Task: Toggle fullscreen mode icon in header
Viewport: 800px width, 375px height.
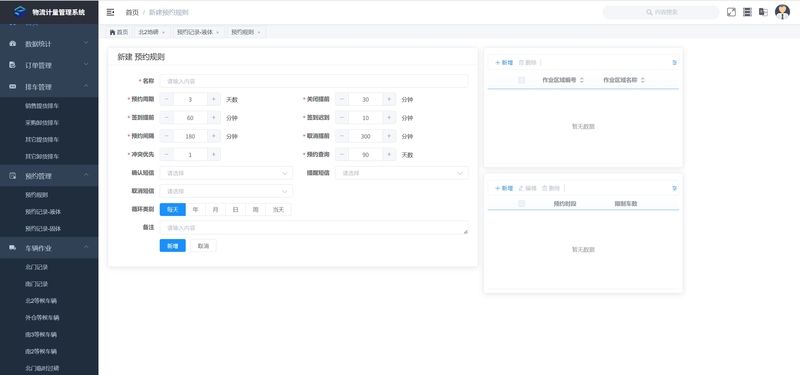Action: click(x=731, y=12)
